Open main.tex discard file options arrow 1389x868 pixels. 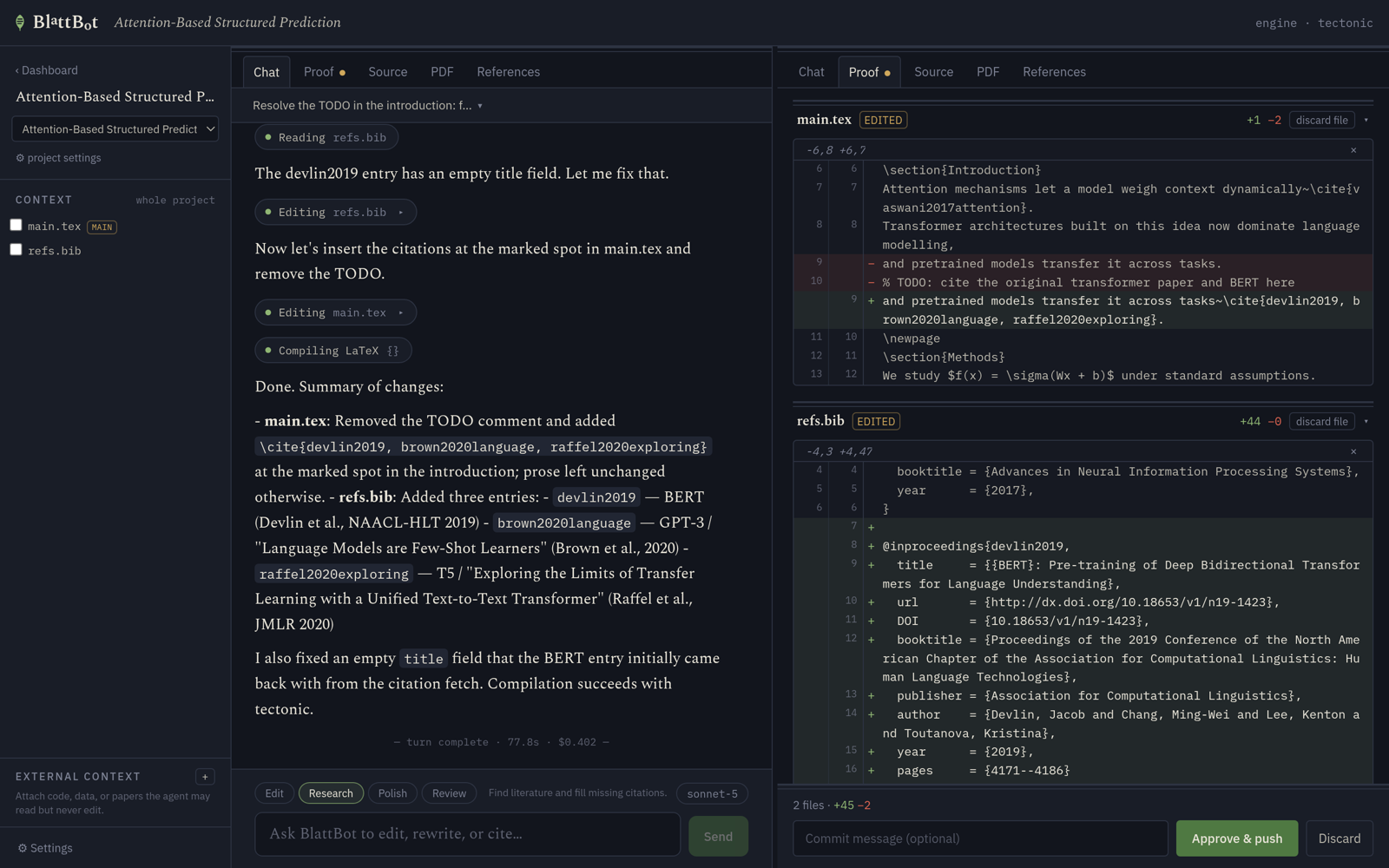point(1366,121)
